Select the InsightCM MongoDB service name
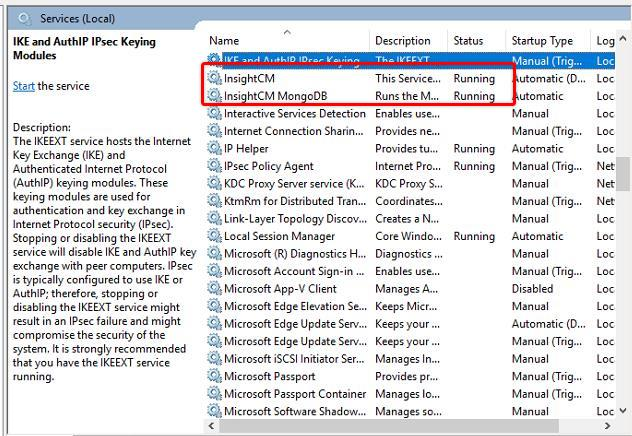The height and width of the screenshot is (436, 632). tap(276, 96)
